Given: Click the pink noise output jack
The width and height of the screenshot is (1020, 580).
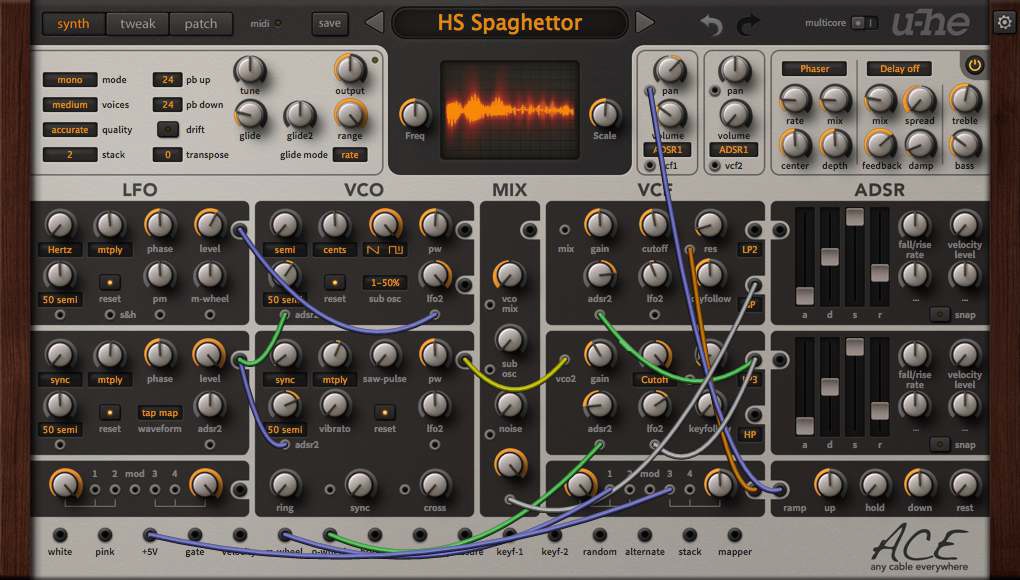Looking at the screenshot, I should pos(105,535).
